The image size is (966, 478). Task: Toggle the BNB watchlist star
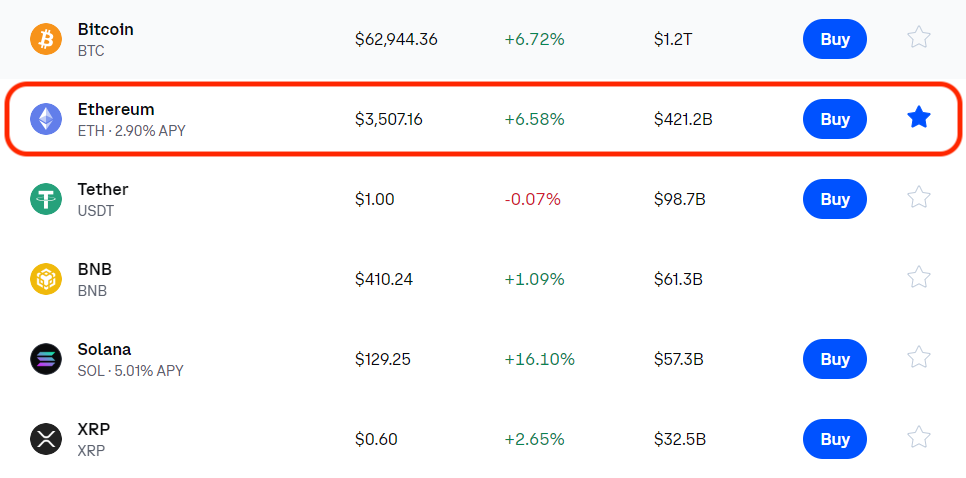pos(918,277)
